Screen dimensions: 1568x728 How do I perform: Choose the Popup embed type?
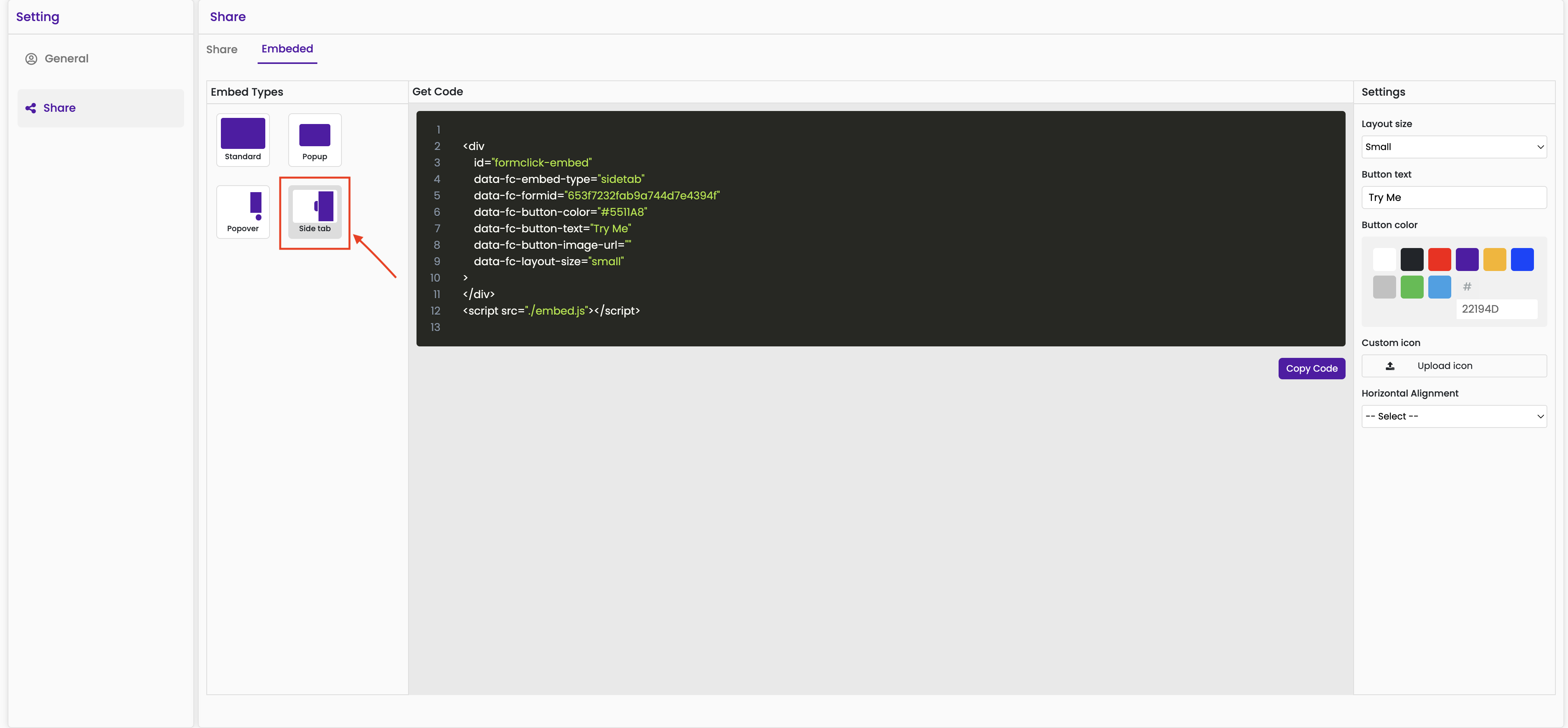(315, 140)
